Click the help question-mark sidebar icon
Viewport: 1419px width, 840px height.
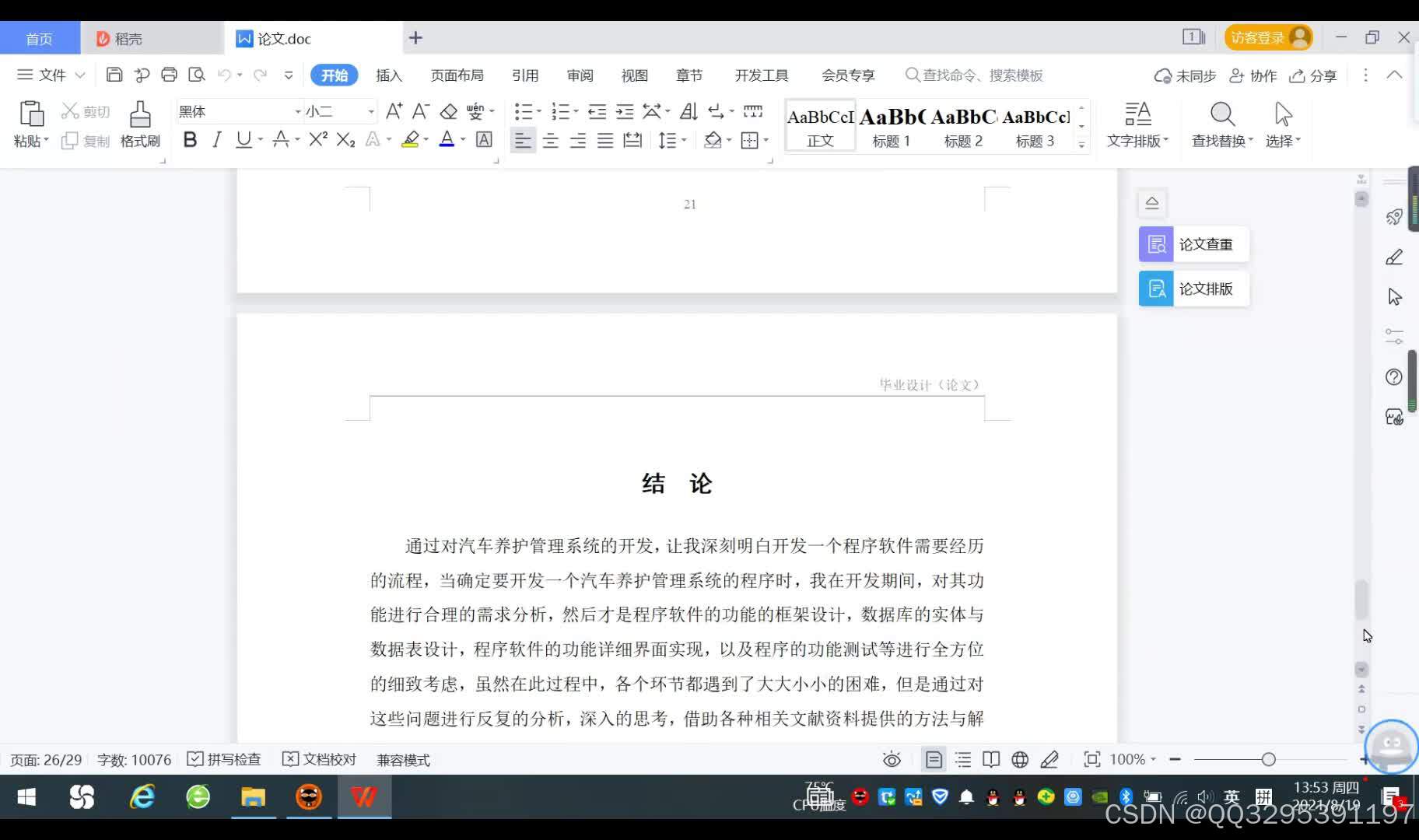1394,377
